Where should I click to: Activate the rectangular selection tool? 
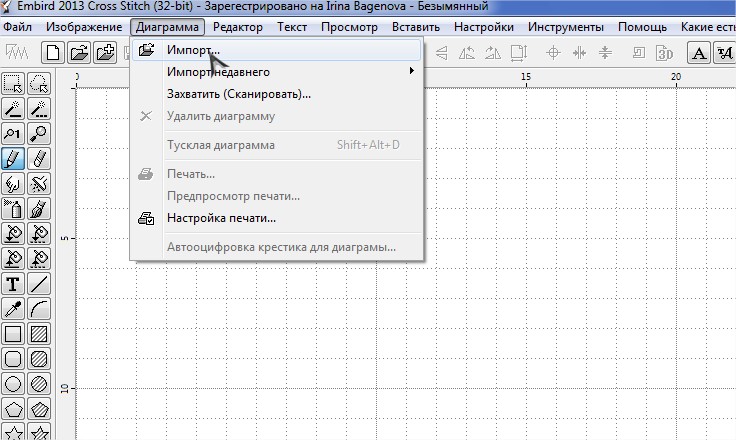tap(14, 83)
